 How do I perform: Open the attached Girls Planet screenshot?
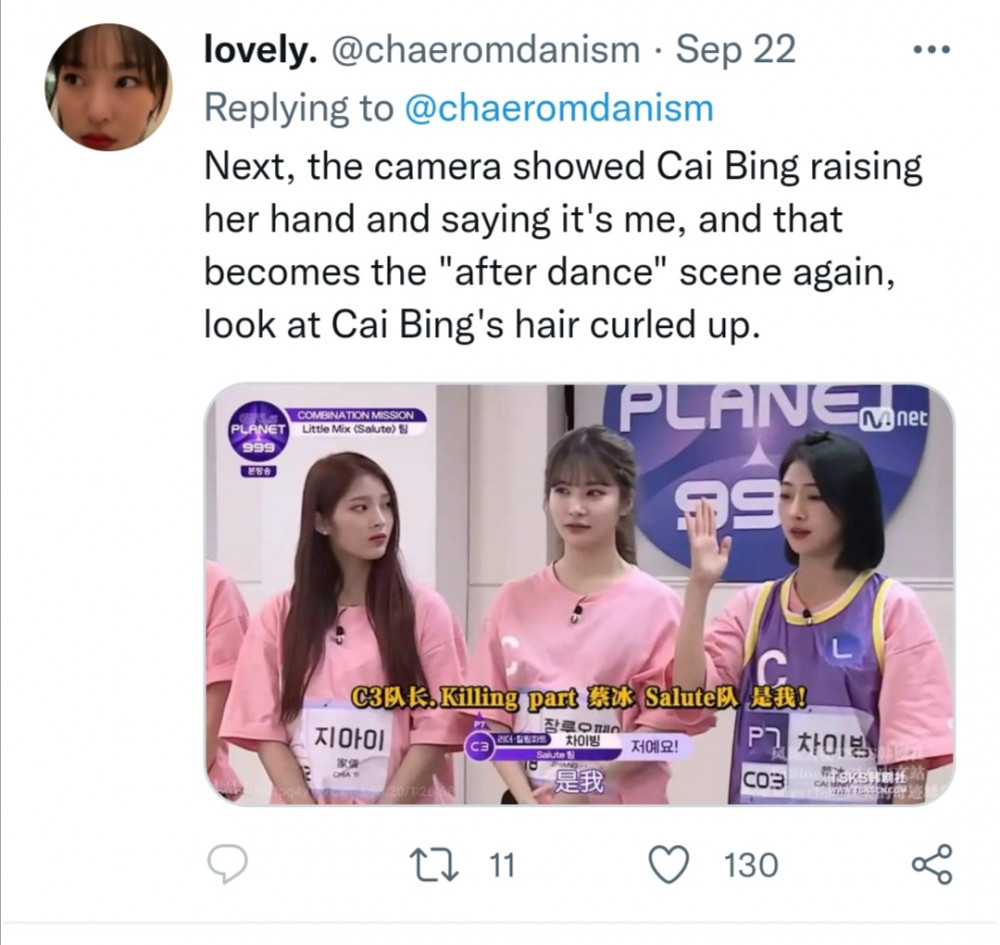[x=579, y=594]
